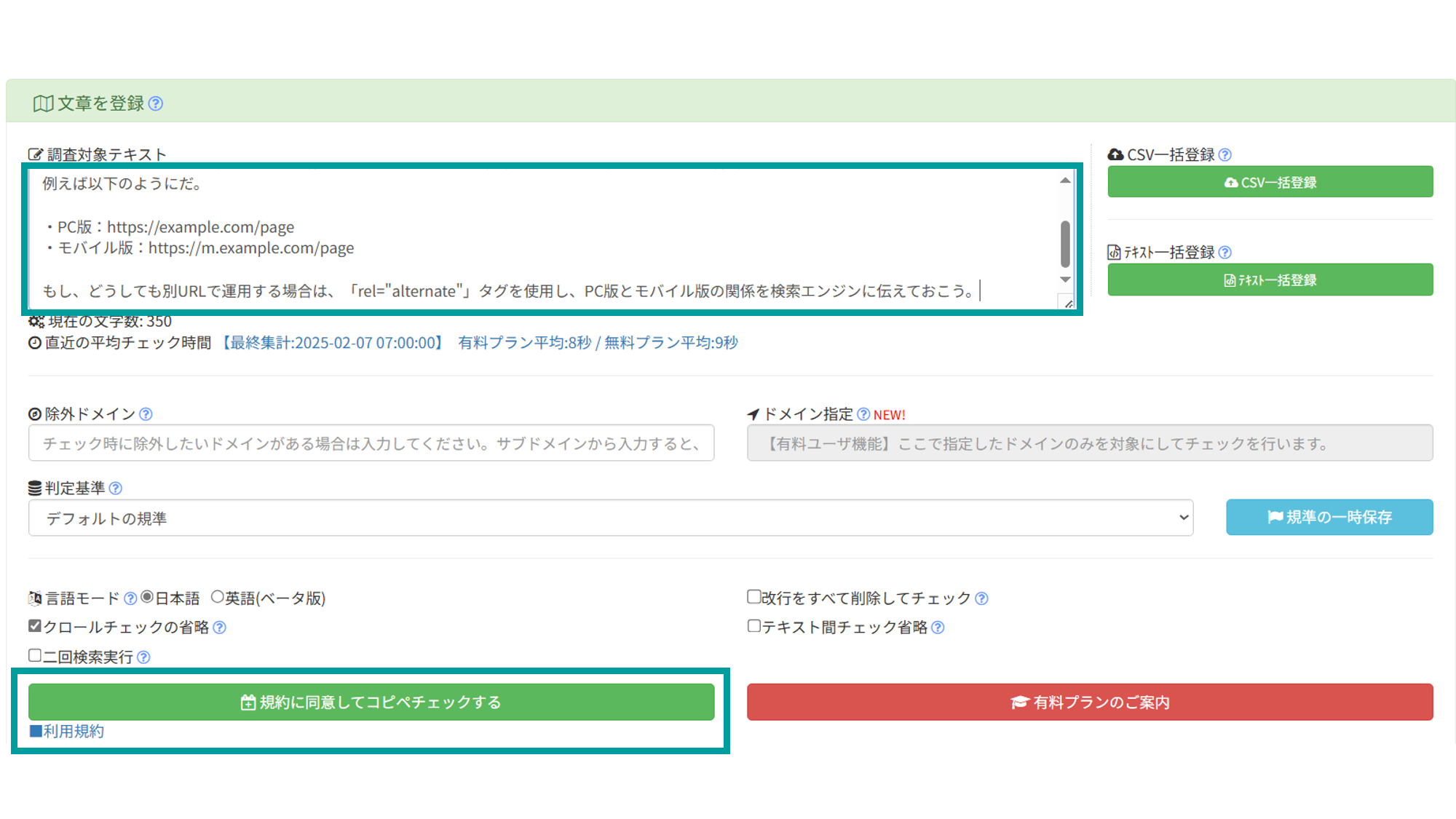The height and width of the screenshot is (819, 1456).
Task: Show help for 判定基準
Action: (115, 488)
